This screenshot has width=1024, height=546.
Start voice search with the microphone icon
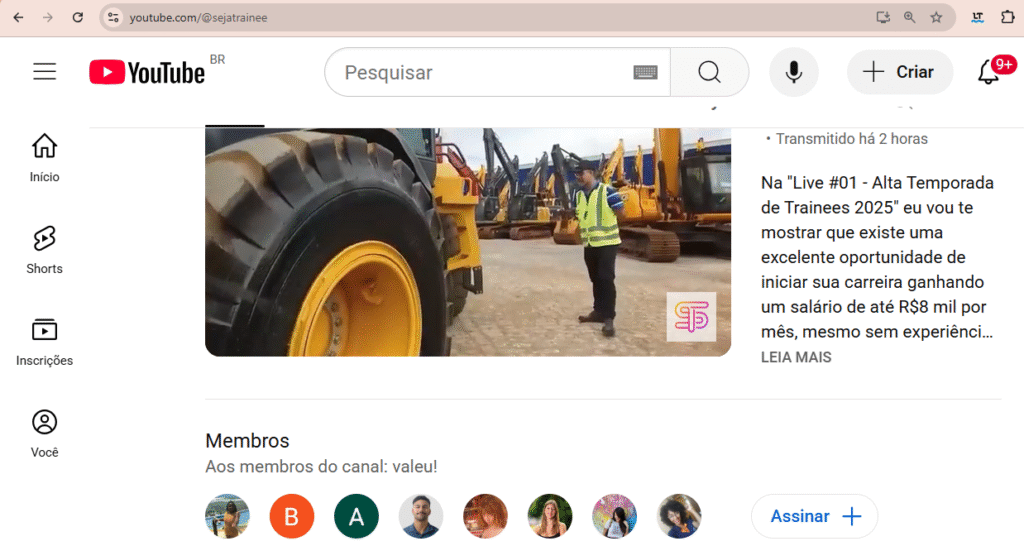click(x=793, y=72)
